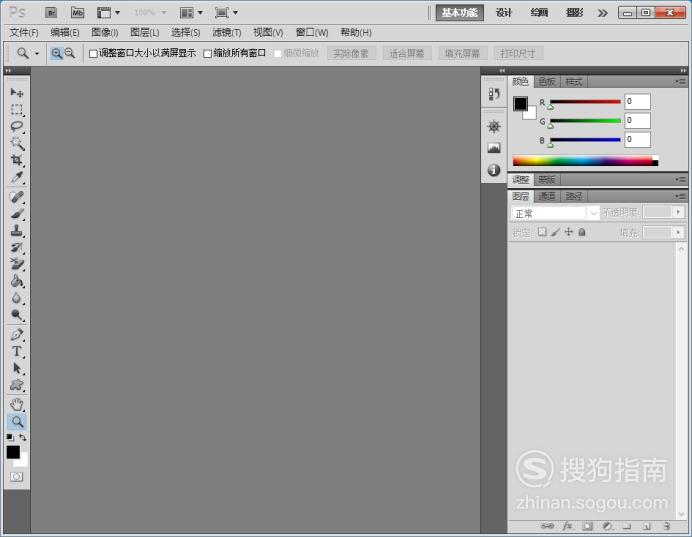Click the 实际像素 button
This screenshot has width=692, height=537.
point(351,53)
